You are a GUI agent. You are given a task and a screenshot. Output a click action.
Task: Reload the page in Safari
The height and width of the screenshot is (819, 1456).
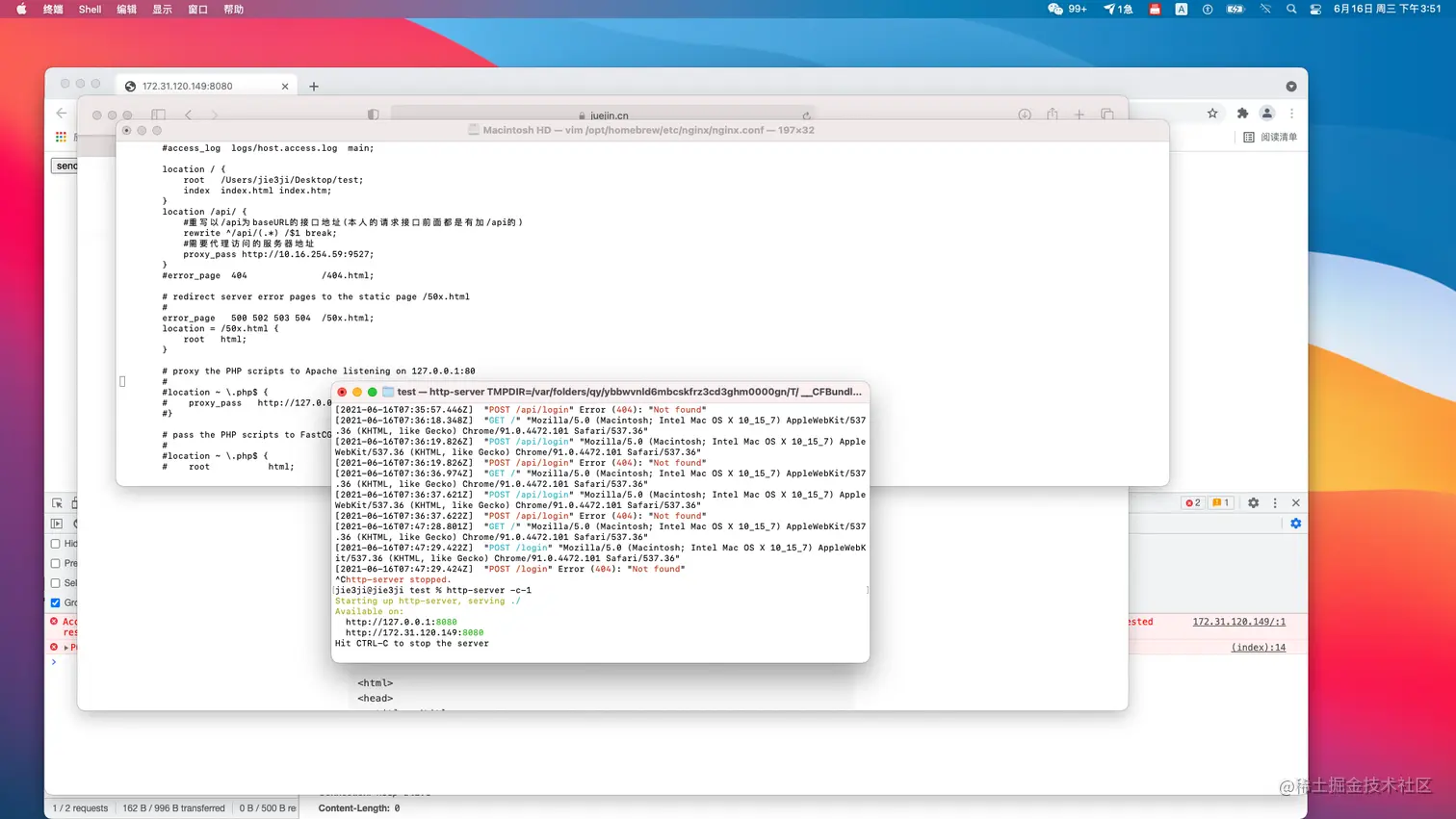tap(805, 115)
